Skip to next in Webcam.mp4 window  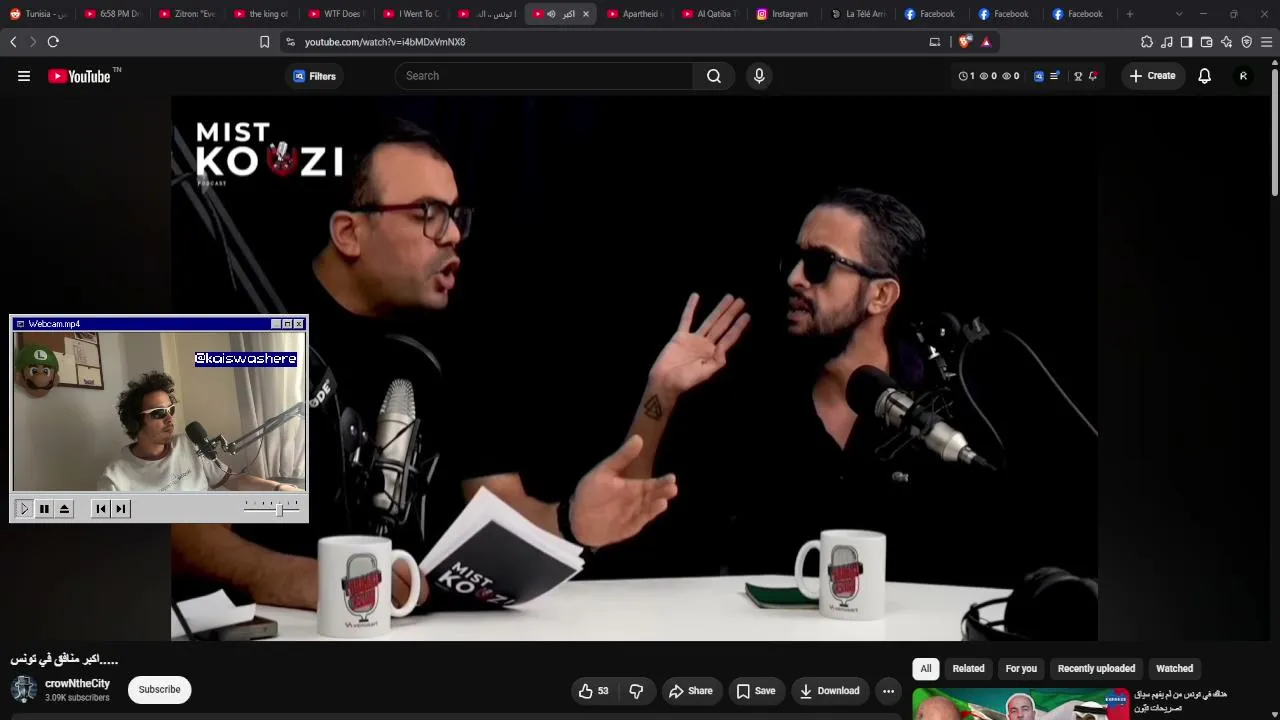click(x=120, y=509)
